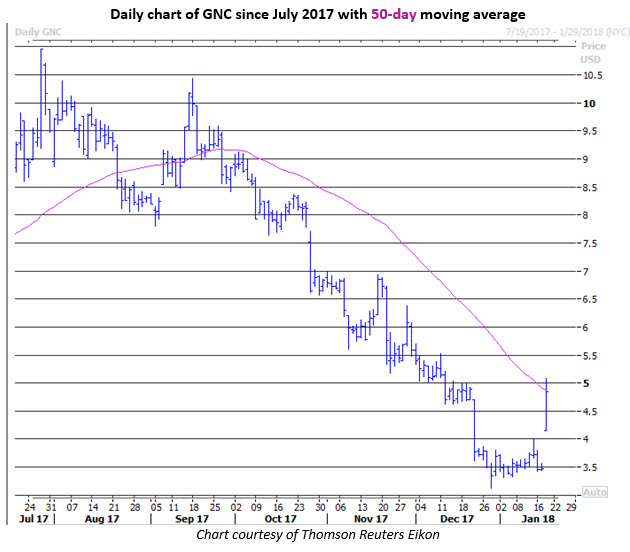The height and width of the screenshot is (552, 630).
Task: Click the 'Jul 17' month label
Action: coord(33,519)
